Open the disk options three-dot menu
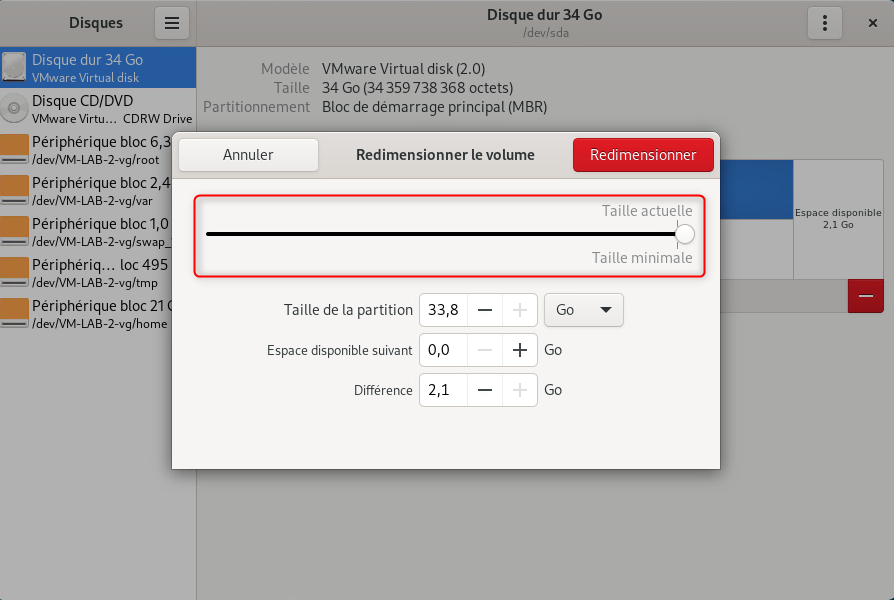 (824, 22)
